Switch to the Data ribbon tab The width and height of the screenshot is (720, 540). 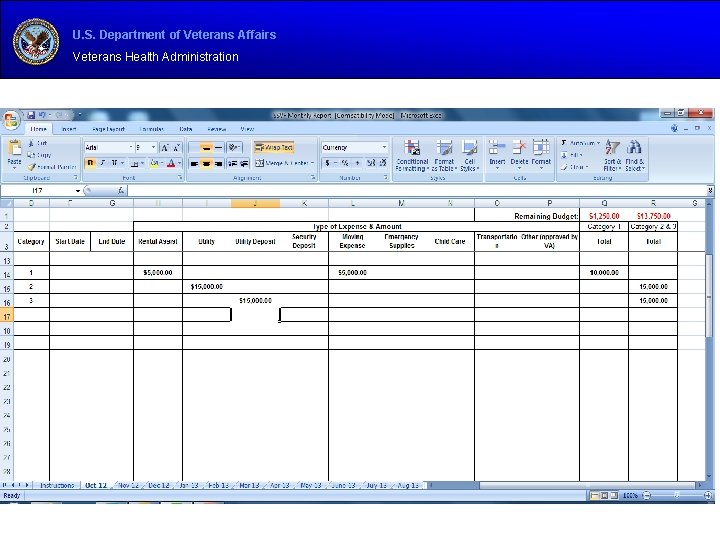pos(186,129)
